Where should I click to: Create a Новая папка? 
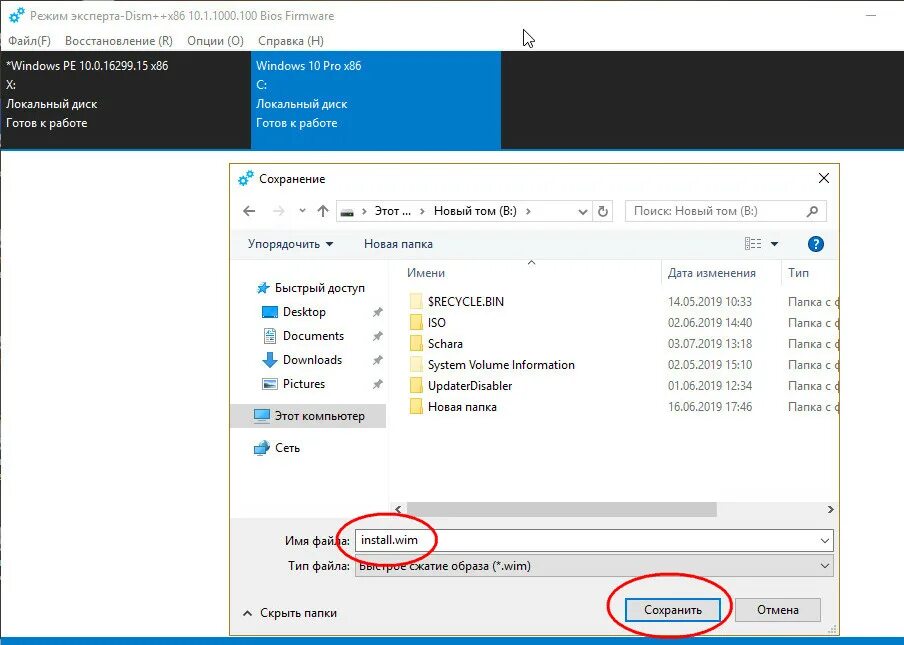pyautogui.click(x=398, y=244)
